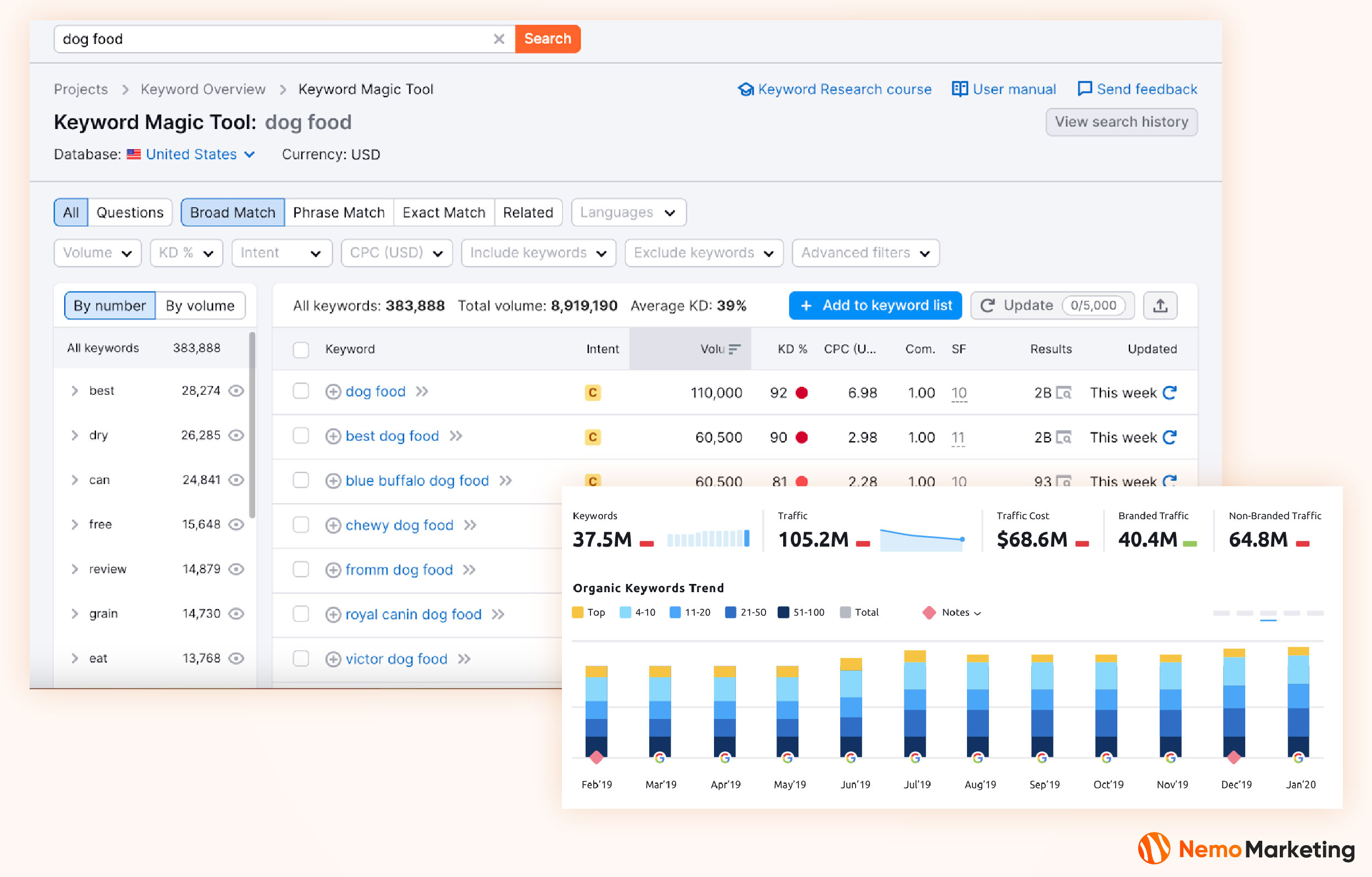Open SERP results icon for best dog food
The height and width of the screenshot is (877, 1372).
click(x=1063, y=437)
